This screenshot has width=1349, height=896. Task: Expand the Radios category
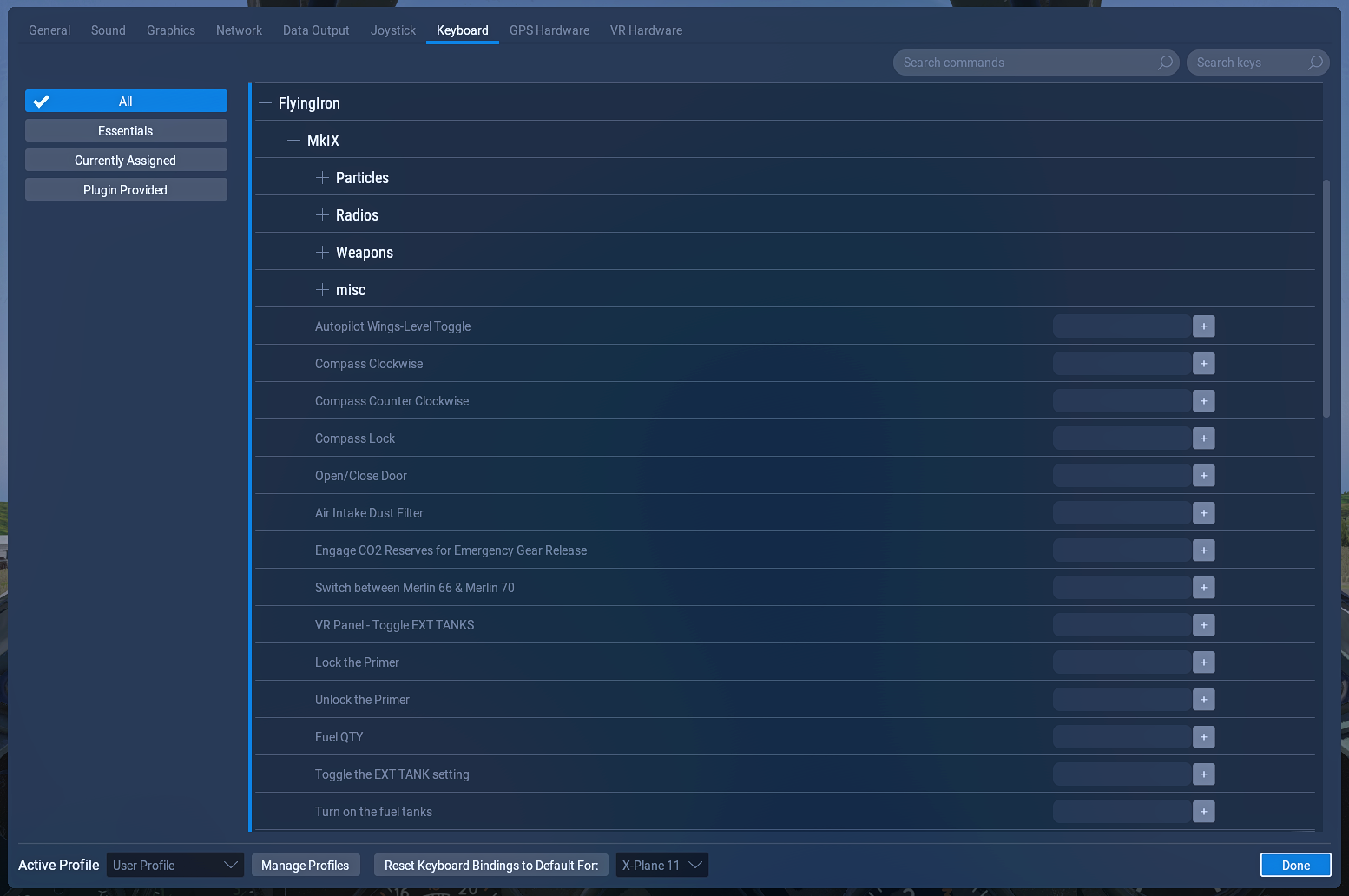(x=322, y=215)
